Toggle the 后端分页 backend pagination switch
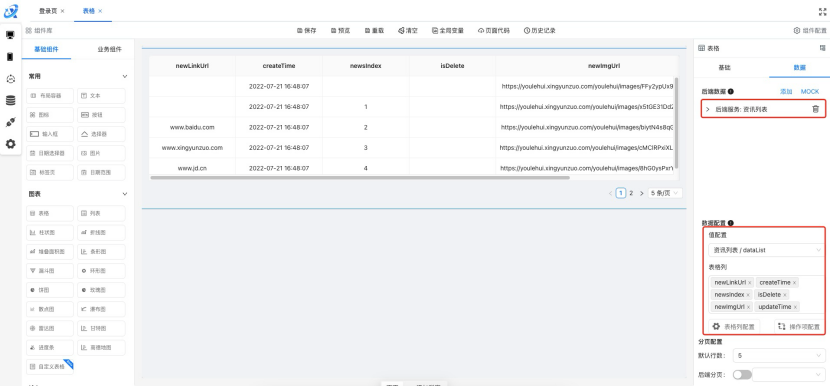The image size is (830, 386). point(742,375)
